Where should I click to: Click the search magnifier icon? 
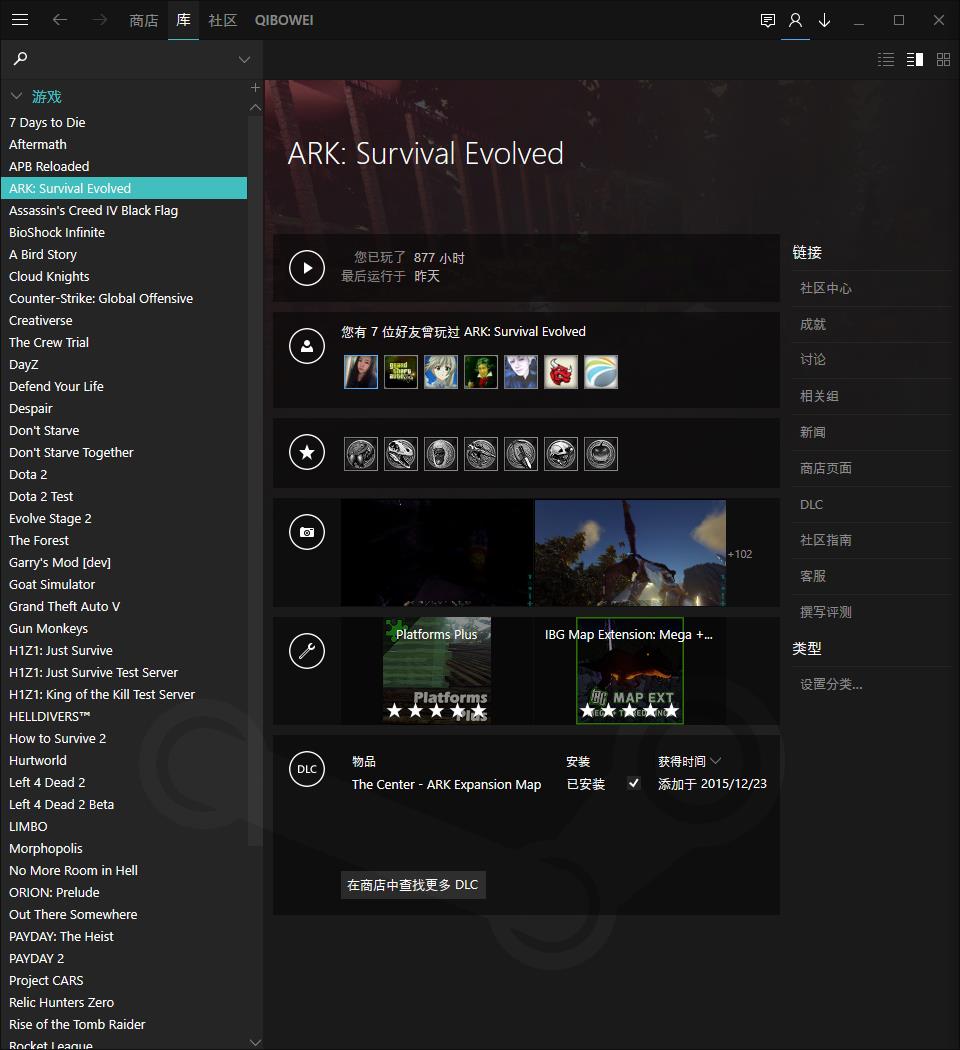(x=21, y=59)
